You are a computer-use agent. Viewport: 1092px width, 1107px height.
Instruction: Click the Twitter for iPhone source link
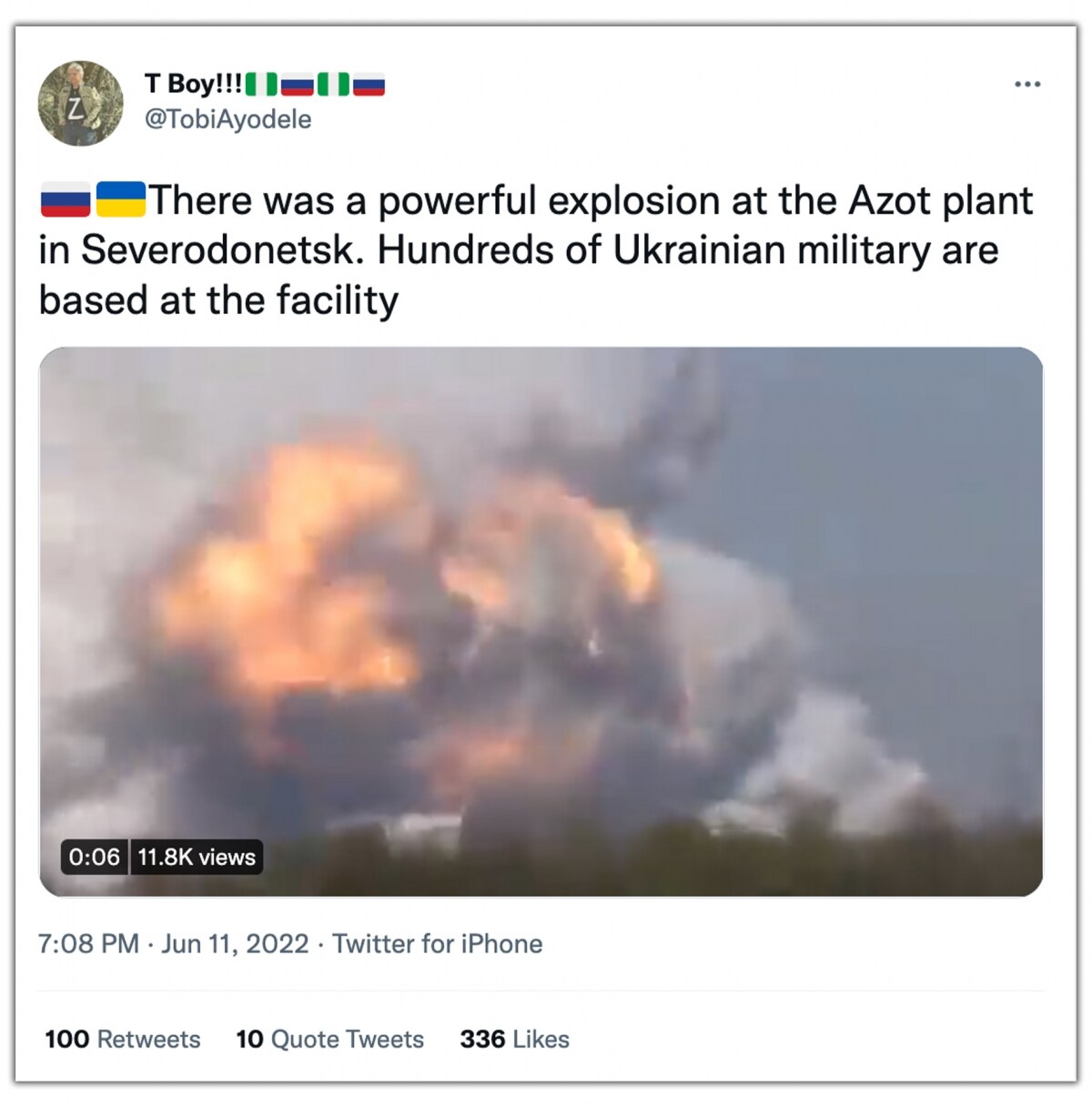click(437, 943)
